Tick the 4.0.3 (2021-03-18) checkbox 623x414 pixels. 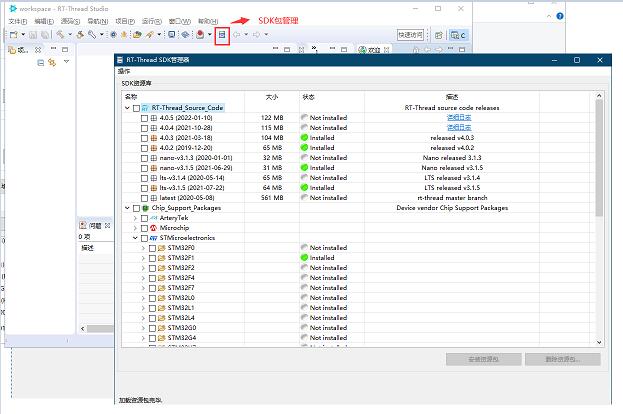pyautogui.click(x=144, y=138)
